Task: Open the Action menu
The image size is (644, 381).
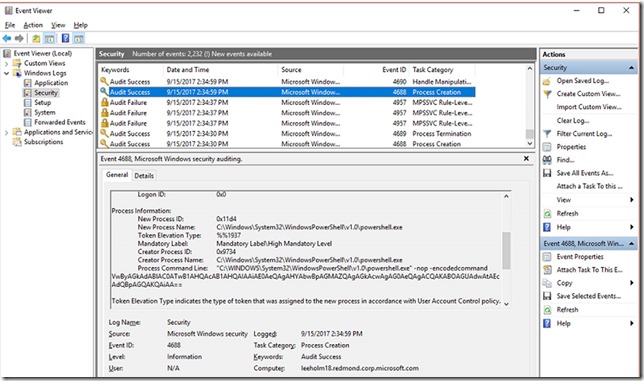Action: click(x=33, y=25)
